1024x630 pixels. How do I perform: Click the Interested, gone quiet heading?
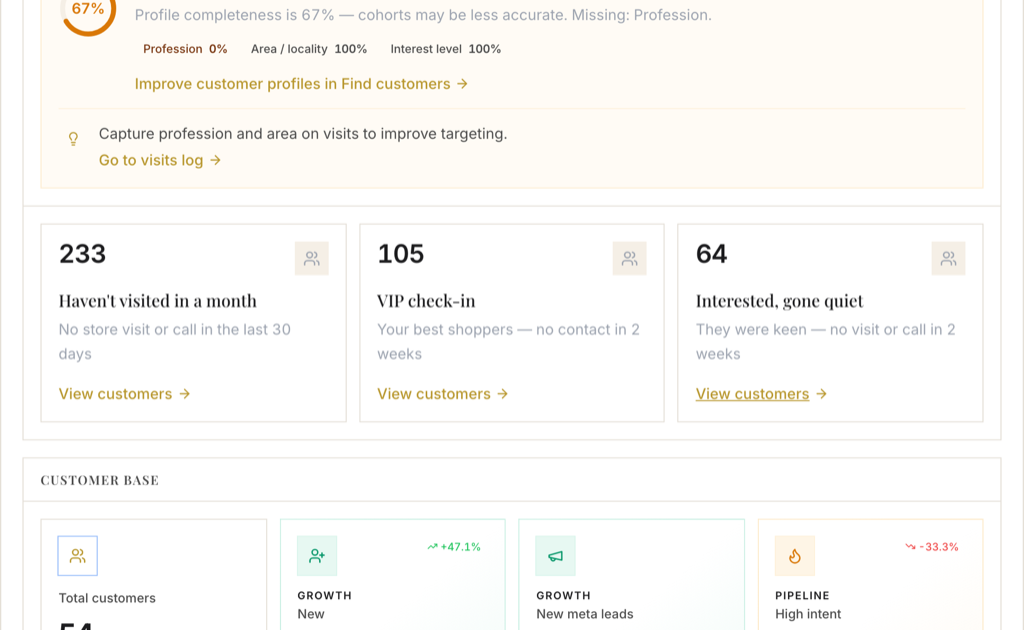tap(779, 301)
